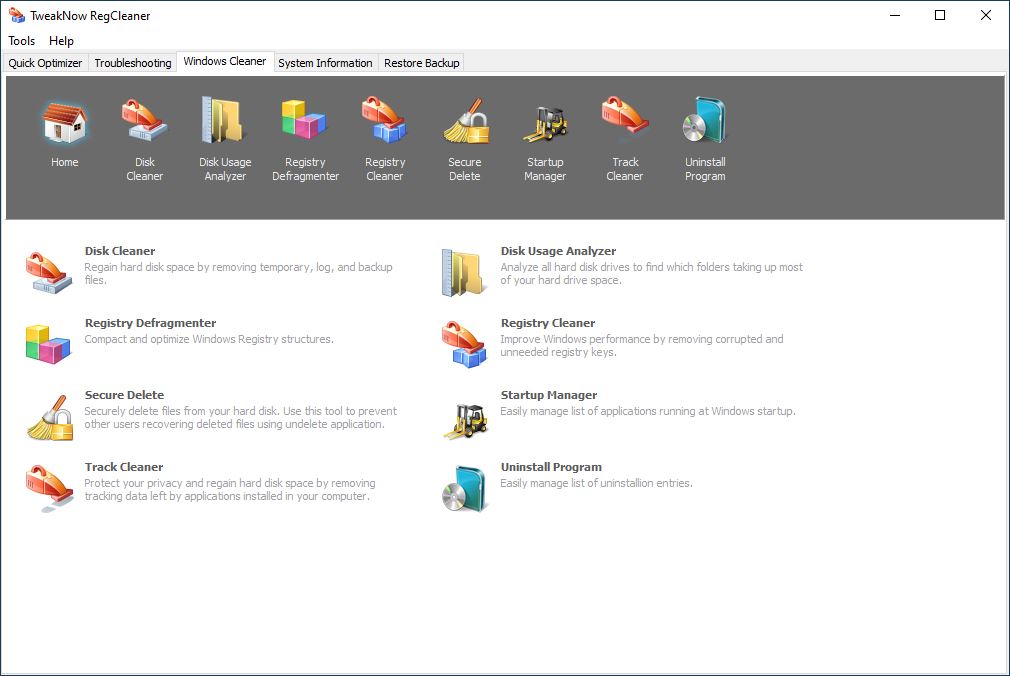Maximize the TweakNow RegCleaner window
This screenshot has width=1010, height=676.
click(940, 15)
